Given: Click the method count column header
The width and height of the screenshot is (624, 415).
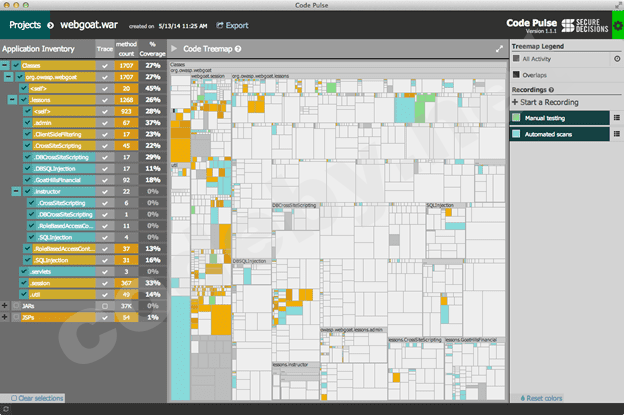Looking at the screenshot, I should pyautogui.click(x=126, y=49).
